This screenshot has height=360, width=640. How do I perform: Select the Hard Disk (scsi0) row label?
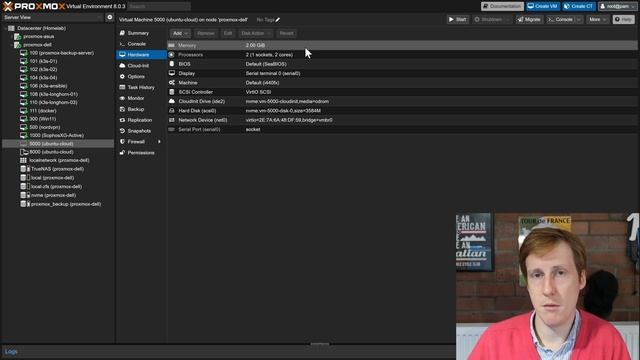click(197, 111)
